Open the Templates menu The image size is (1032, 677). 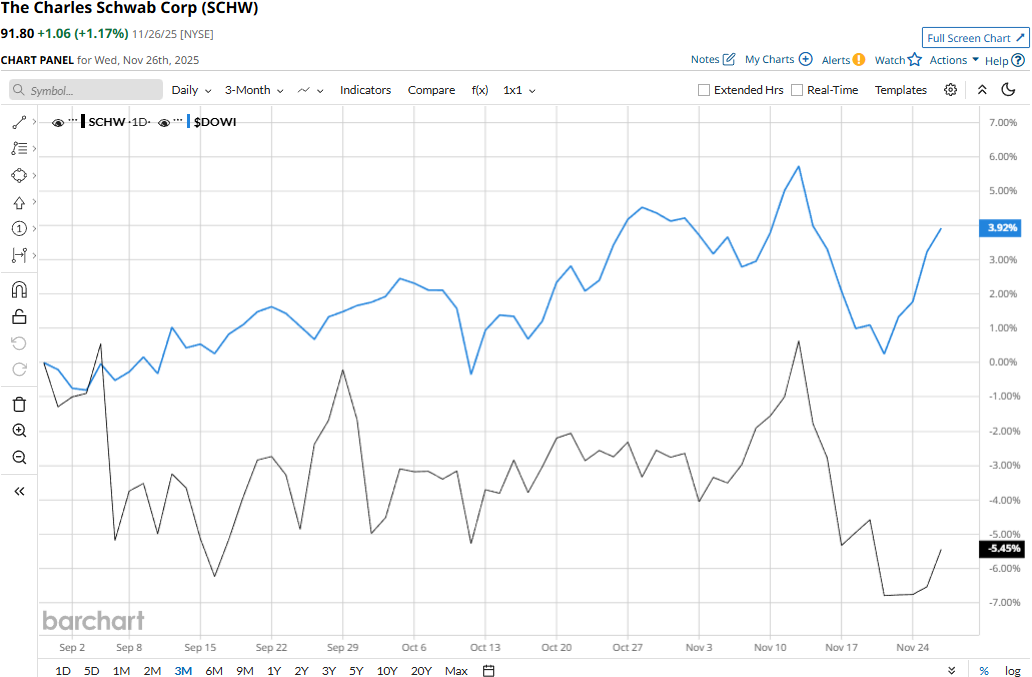[900, 90]
